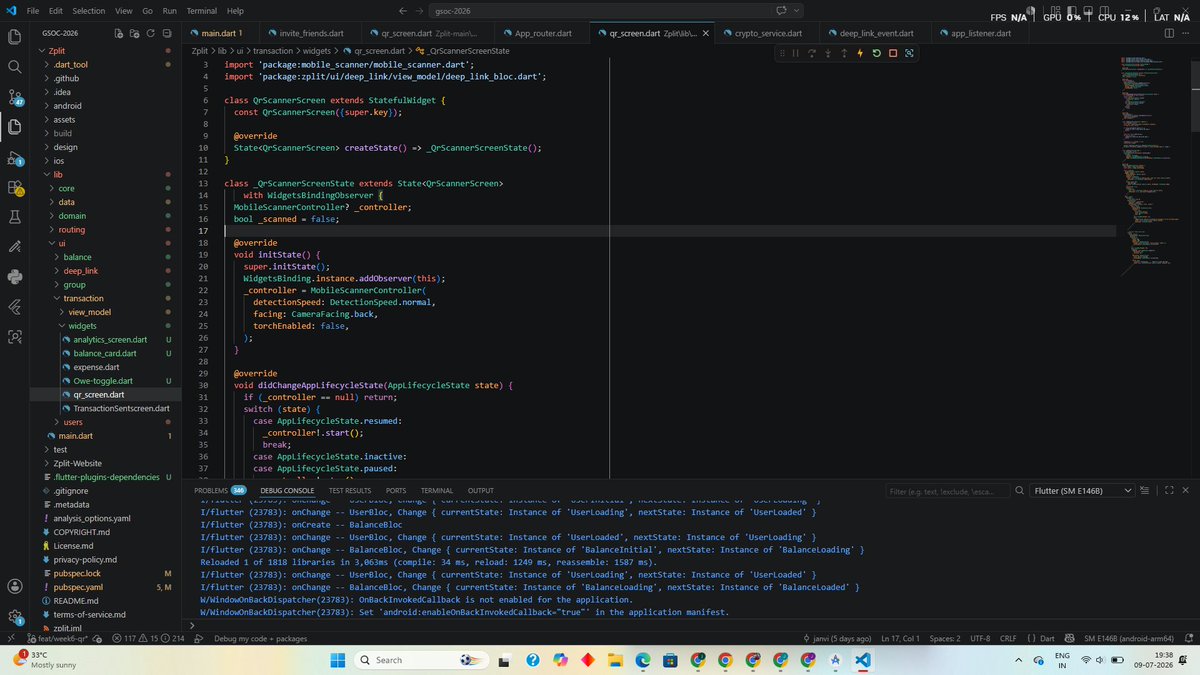Image resolution: width=1200 pixels, height=675 pixels.
Task: Open the Flutter sidebar icon
Action: coord(15,307)
